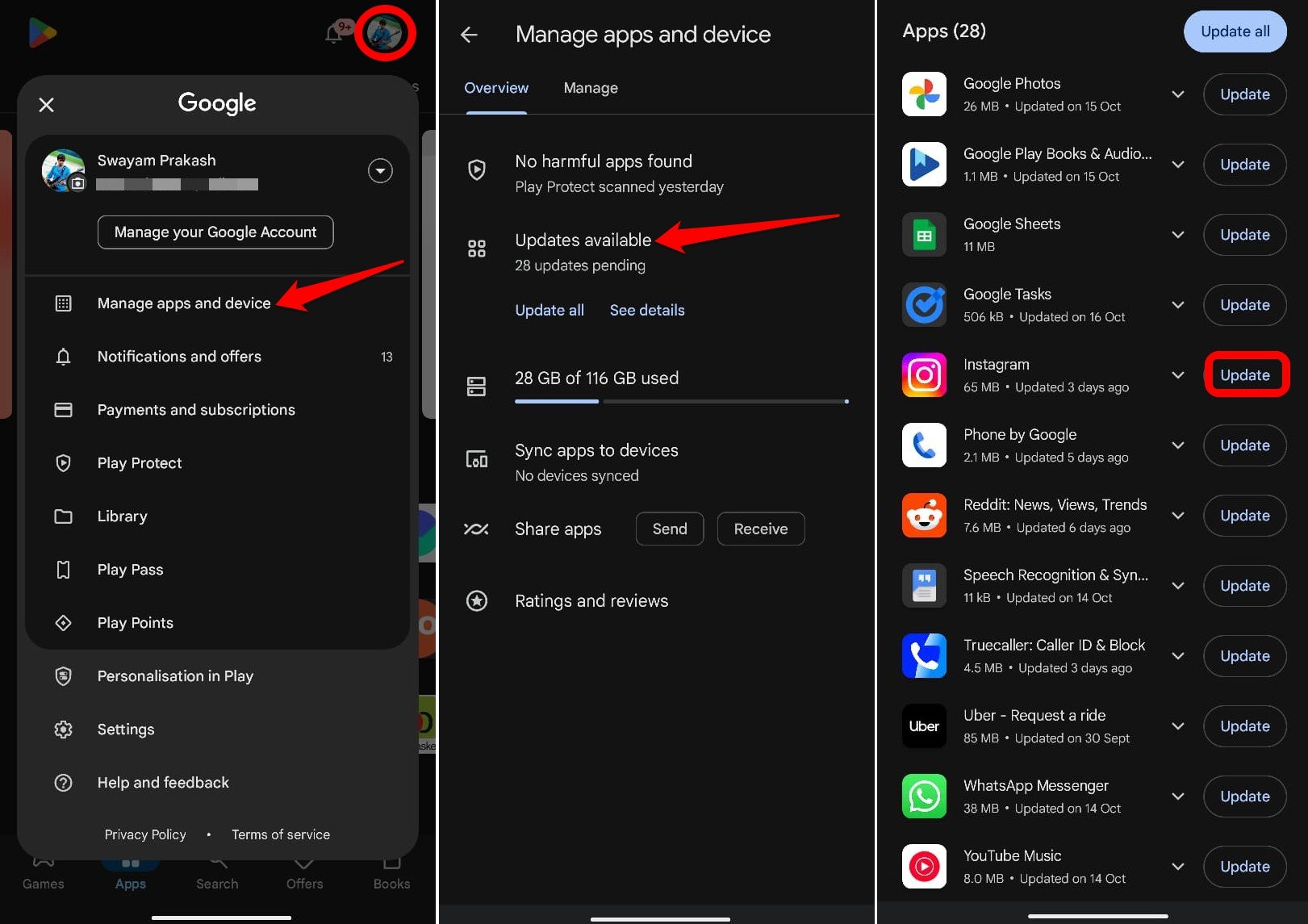Open the Terms of service link
1308x924 pixels.
click(x=281, y=834)
